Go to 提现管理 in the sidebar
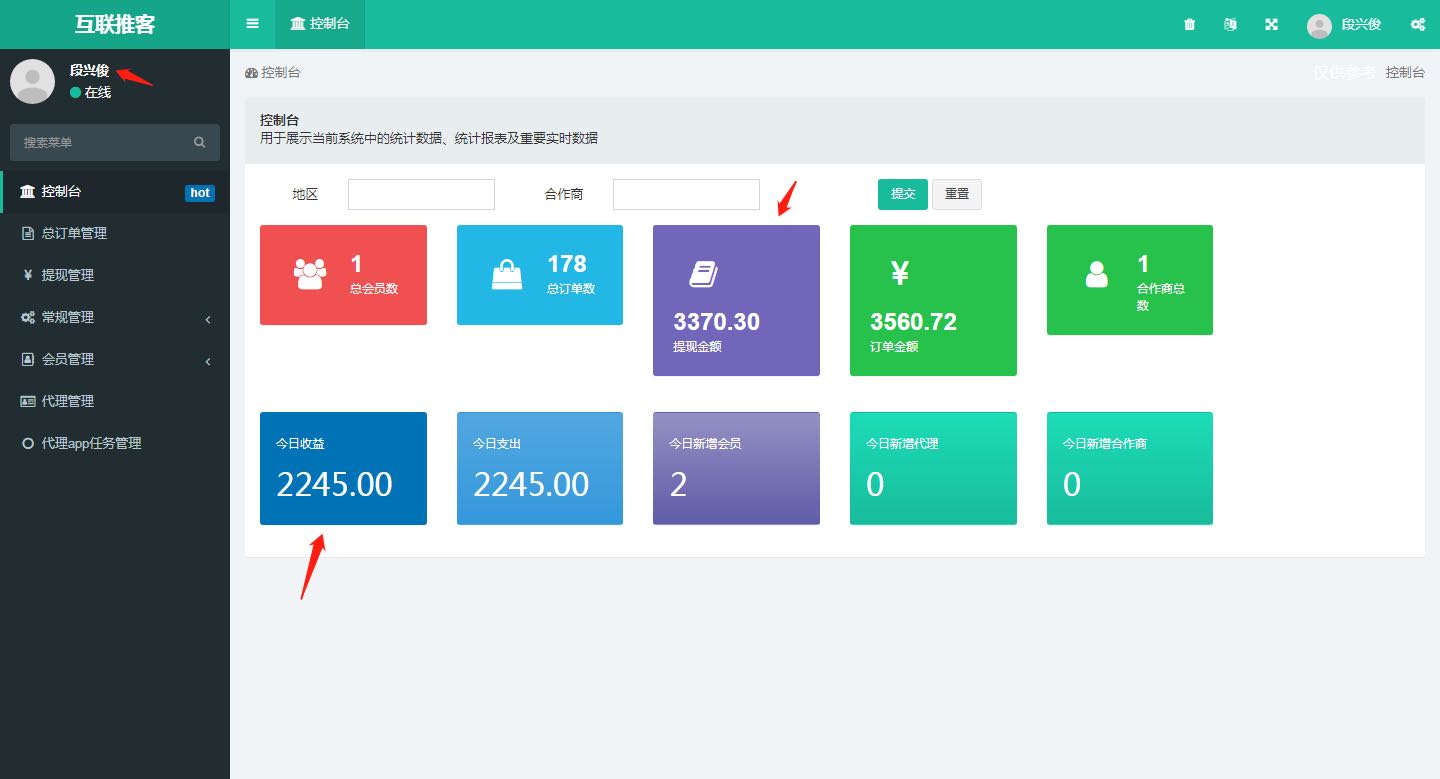 (x=67, y=275)
